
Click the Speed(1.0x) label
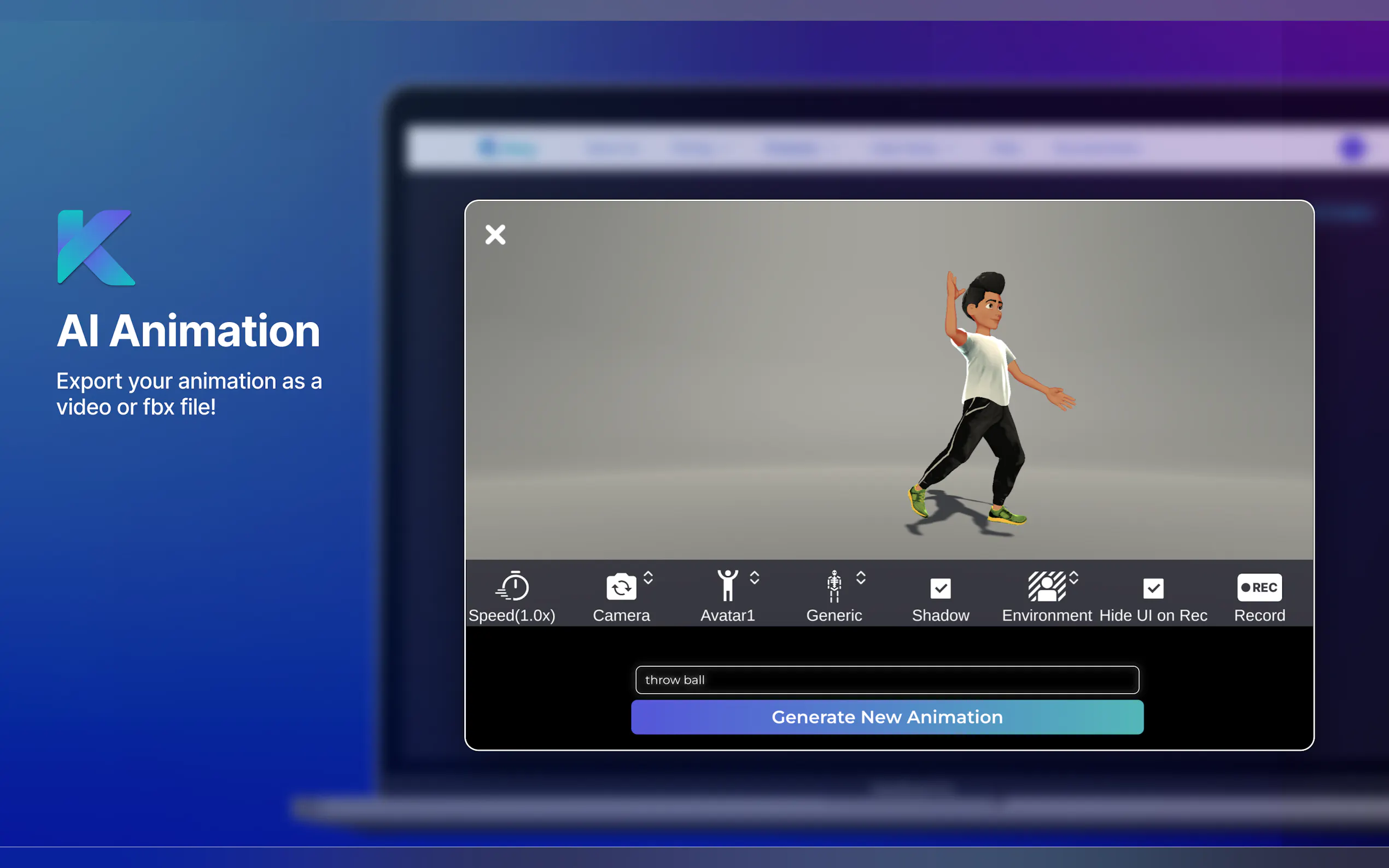click(x=512, y=615)
